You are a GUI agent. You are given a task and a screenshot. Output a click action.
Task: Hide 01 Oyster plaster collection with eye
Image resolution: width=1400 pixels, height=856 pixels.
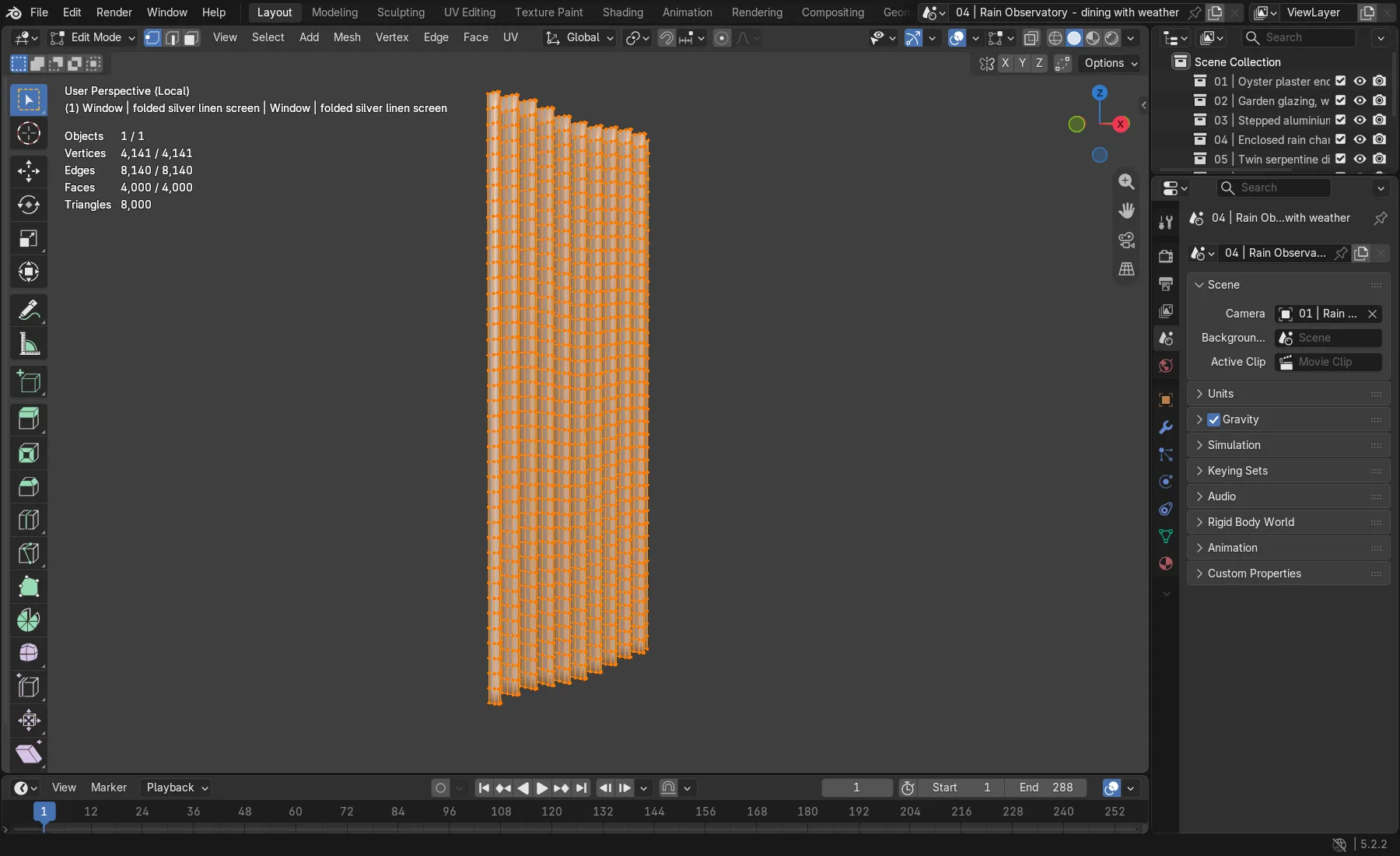1360,81
